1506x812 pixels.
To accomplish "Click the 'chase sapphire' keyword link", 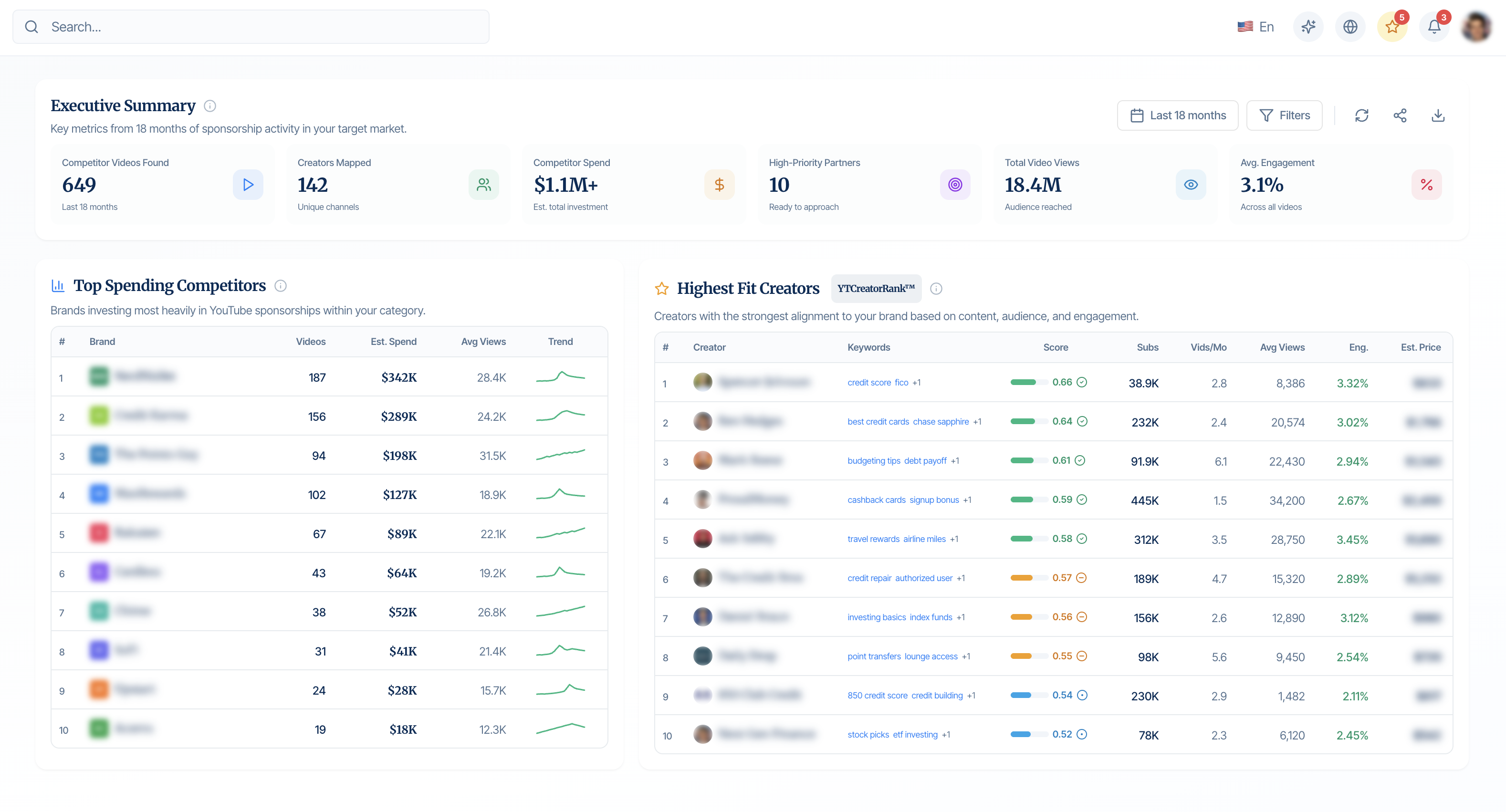I will tap(941, 421).
